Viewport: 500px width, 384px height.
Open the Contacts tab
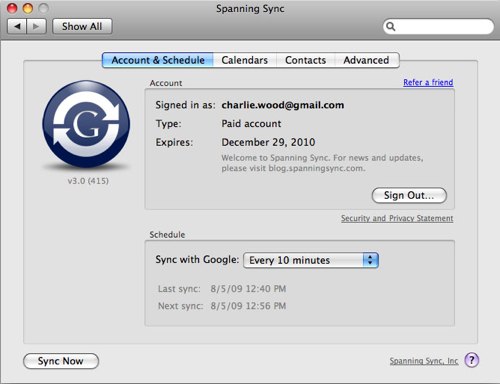(x=305, y=60)
